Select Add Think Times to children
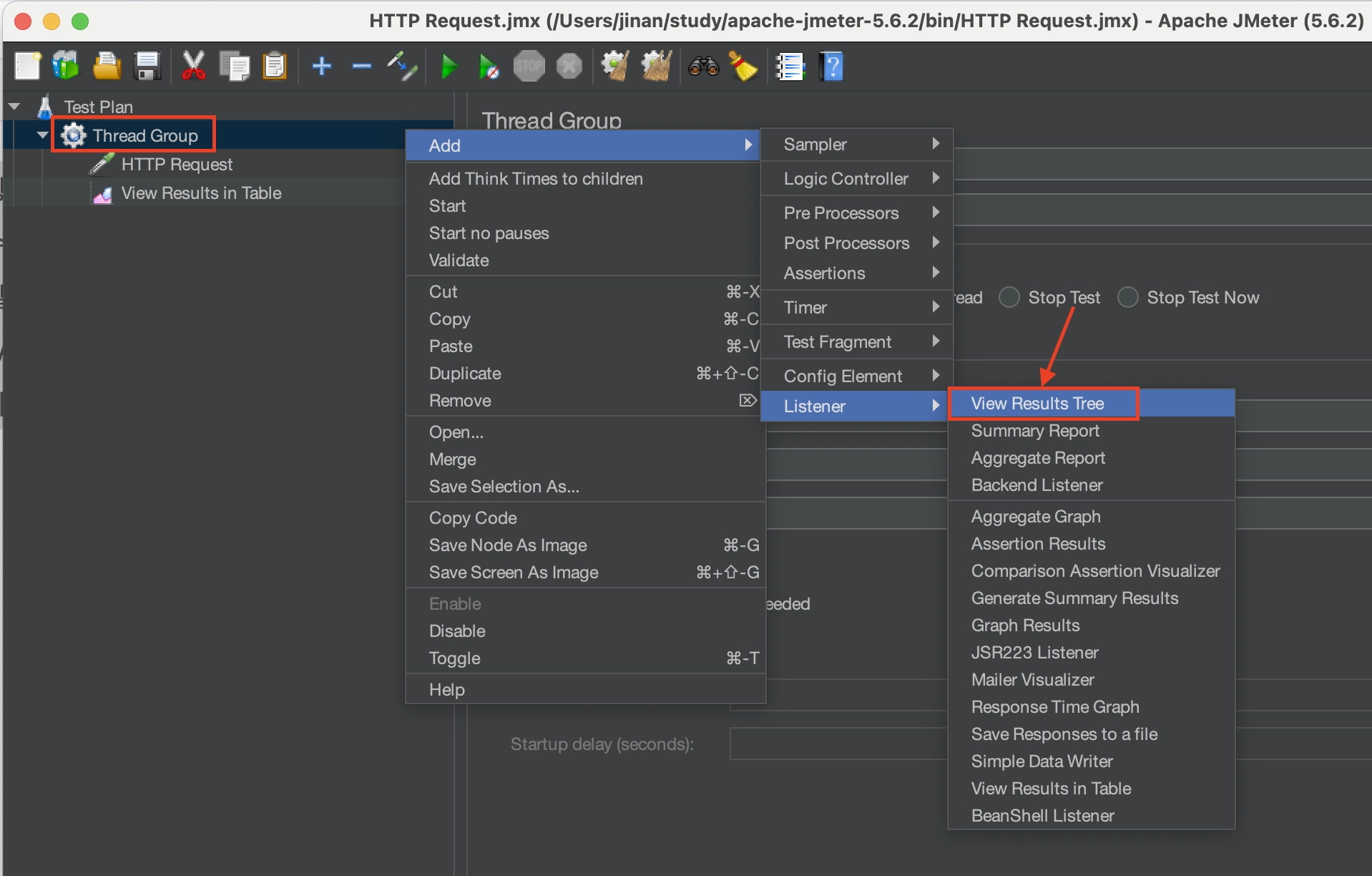 (586, 178)
